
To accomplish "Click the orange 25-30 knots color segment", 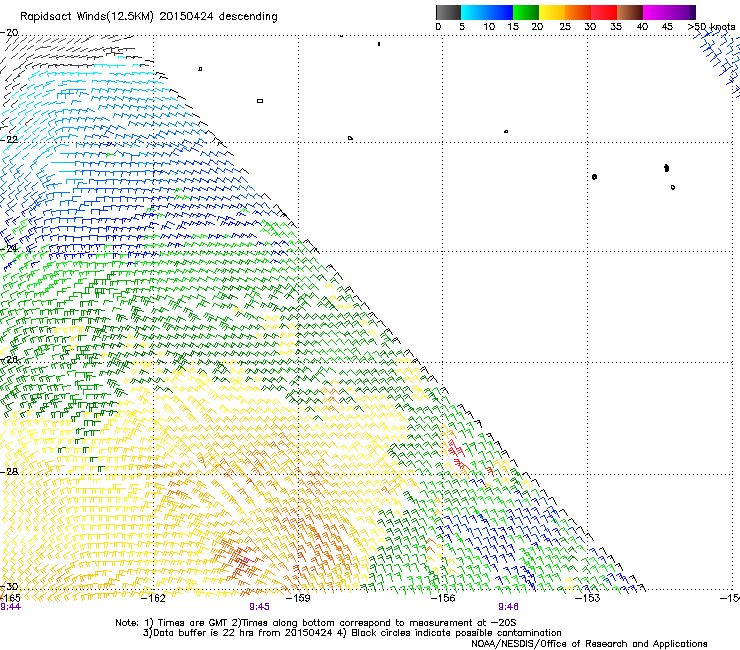I will click(x=578, y=12).
